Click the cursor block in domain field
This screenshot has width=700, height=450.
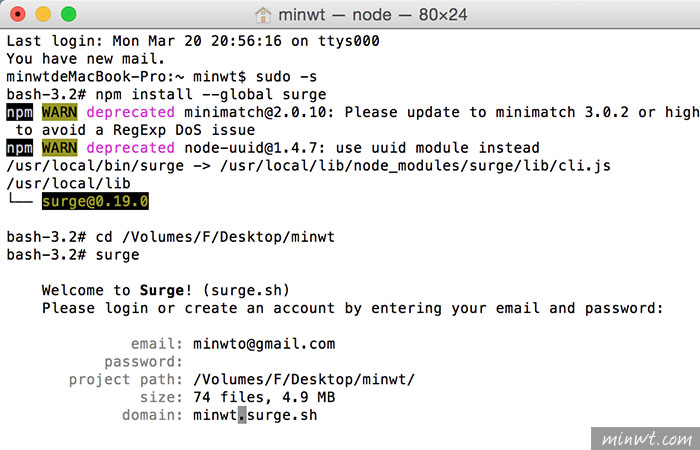(242, 415)
